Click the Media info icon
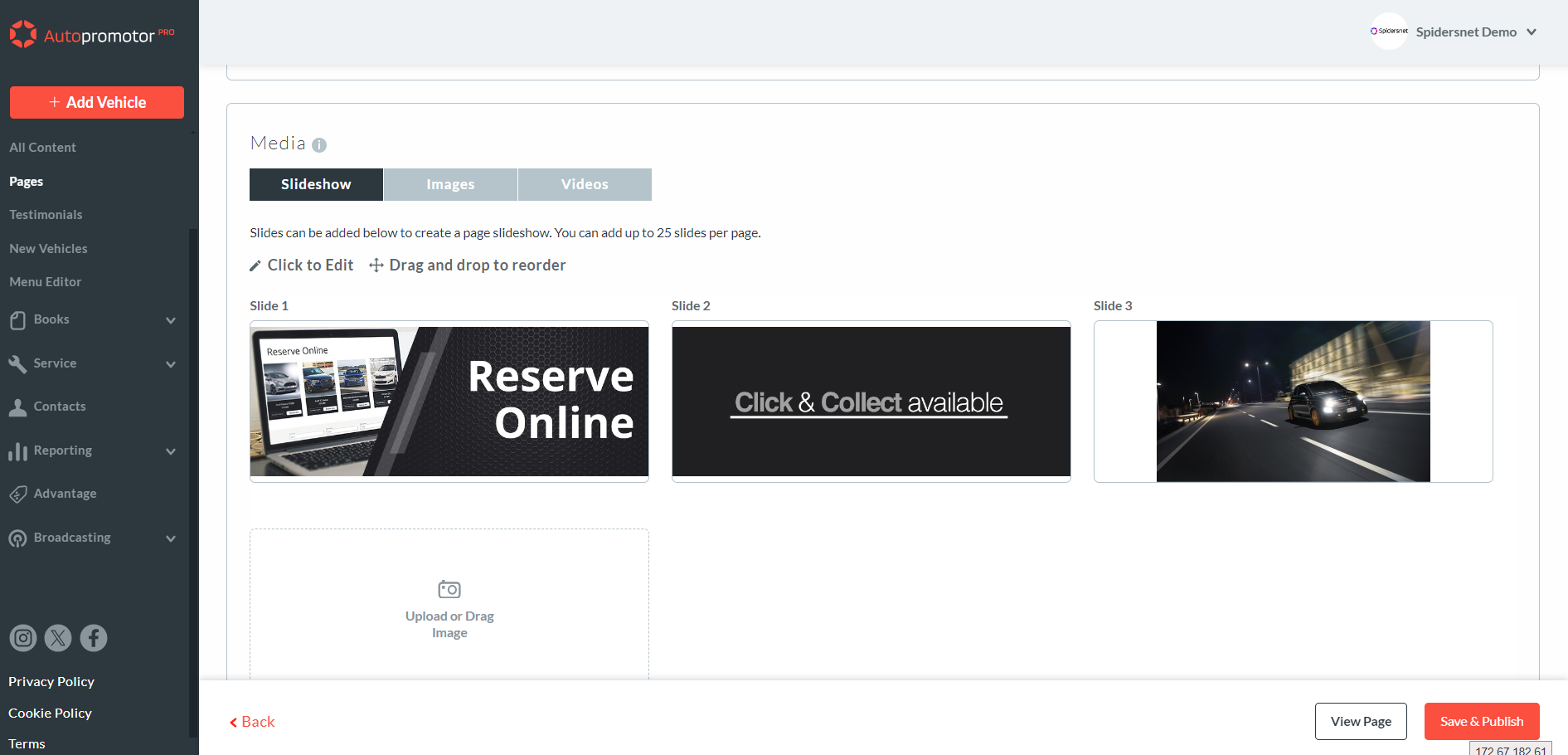The width and height of the screenshot is (1568, 755). 319,145
